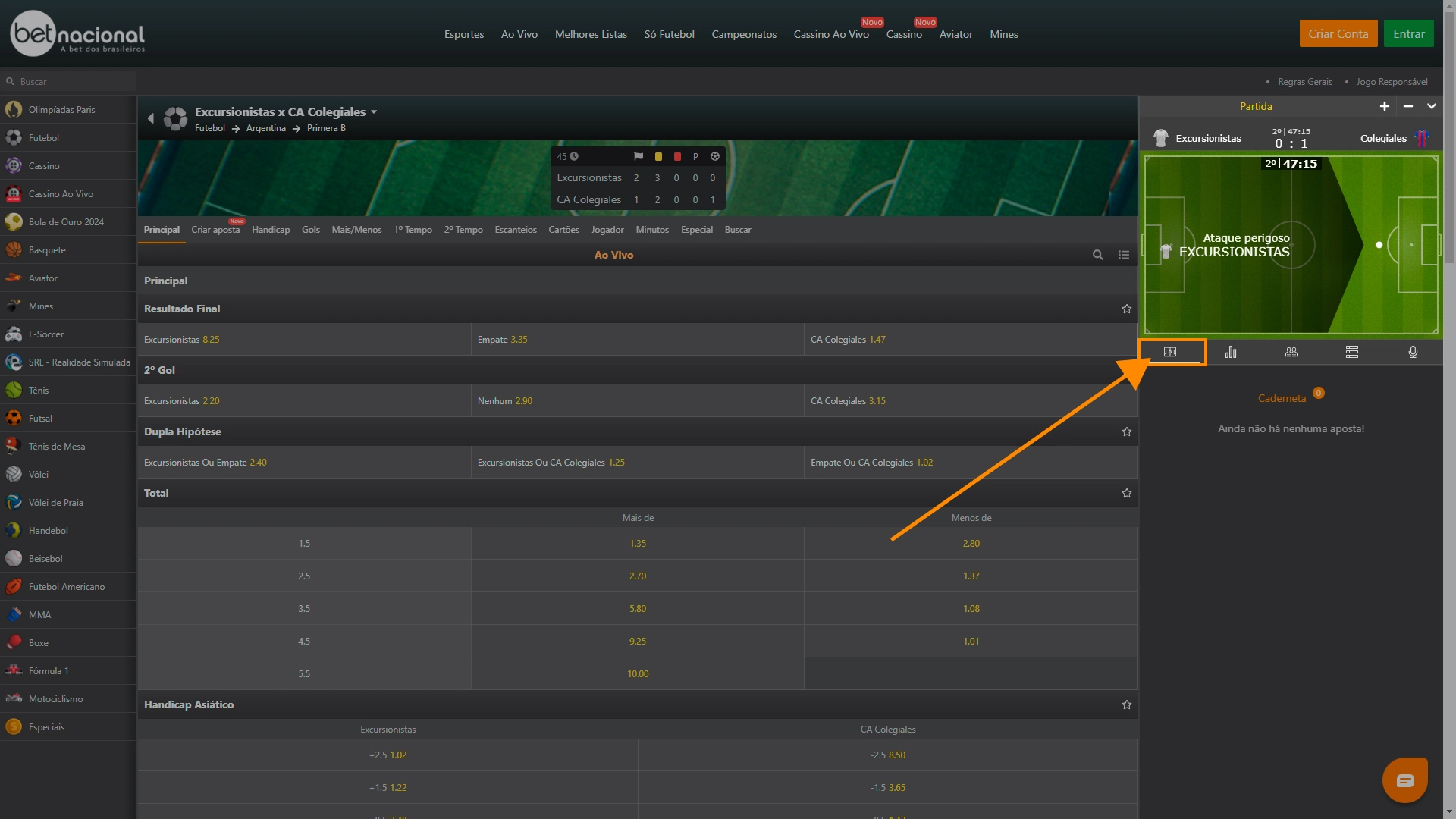Select the Vôlei icon in sidebar
Viewport: 1456px width, 819px height.
(x=14, y=475)
